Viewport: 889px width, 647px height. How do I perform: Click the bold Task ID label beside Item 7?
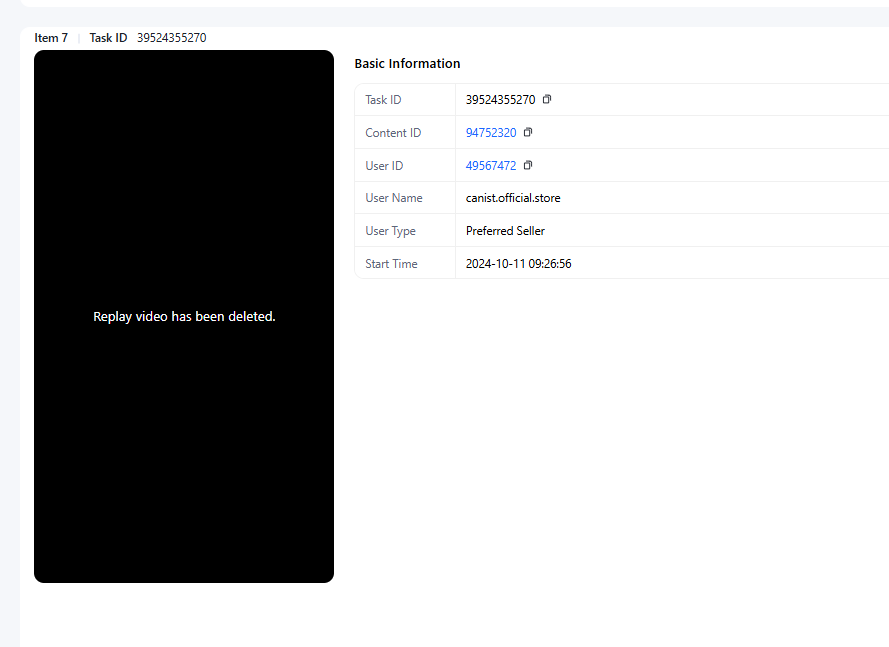[108, 38]
